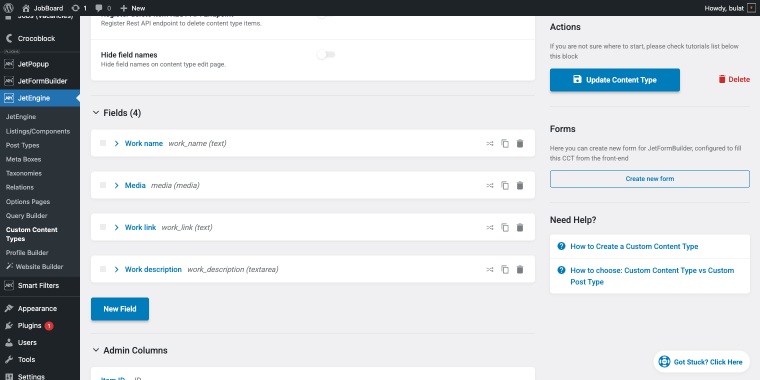Duplicate the Work link field

tap(505, 227)
